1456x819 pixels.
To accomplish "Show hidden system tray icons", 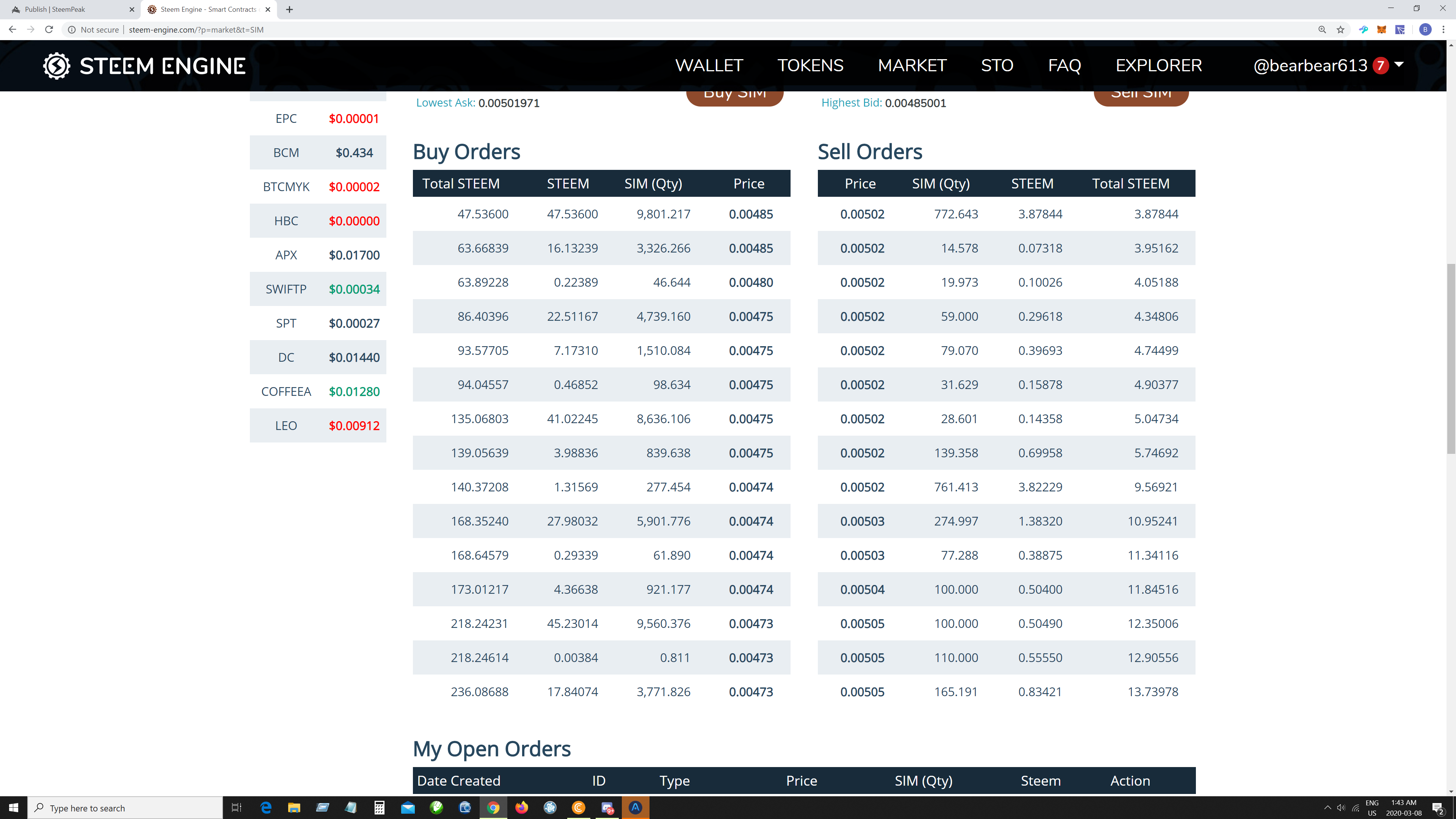I will pos(1328,808).
